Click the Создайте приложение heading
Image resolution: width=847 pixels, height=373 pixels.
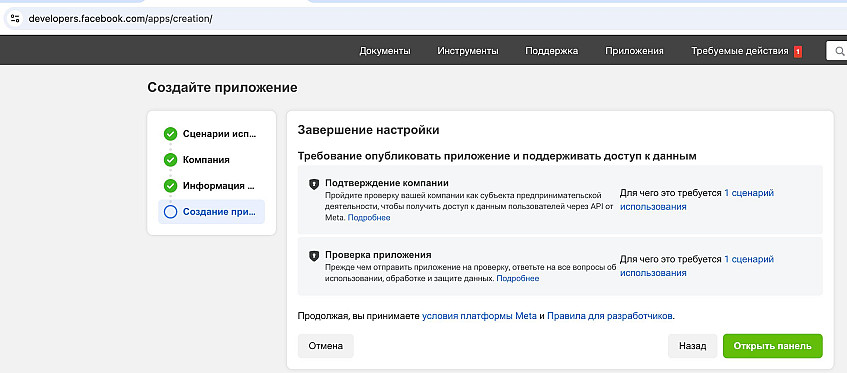click(223, 87)
